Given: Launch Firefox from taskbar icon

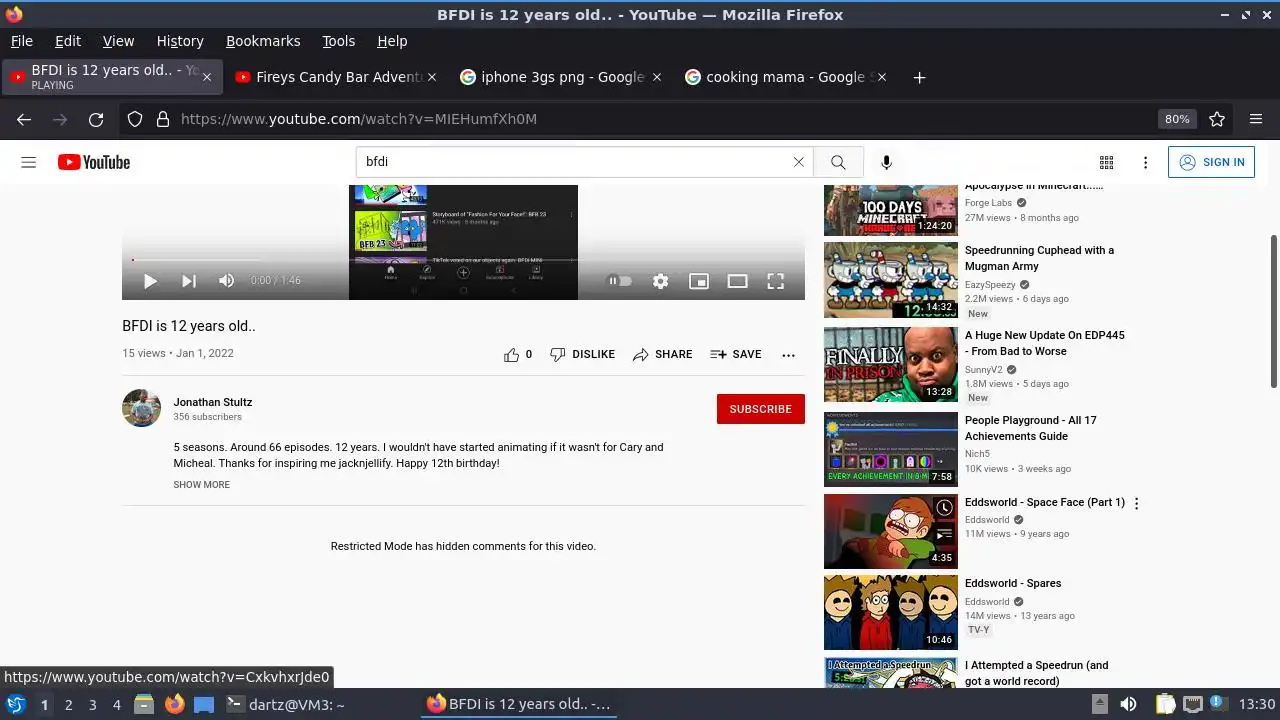Looking at the screenshot, I should click(x=174, y=704).
